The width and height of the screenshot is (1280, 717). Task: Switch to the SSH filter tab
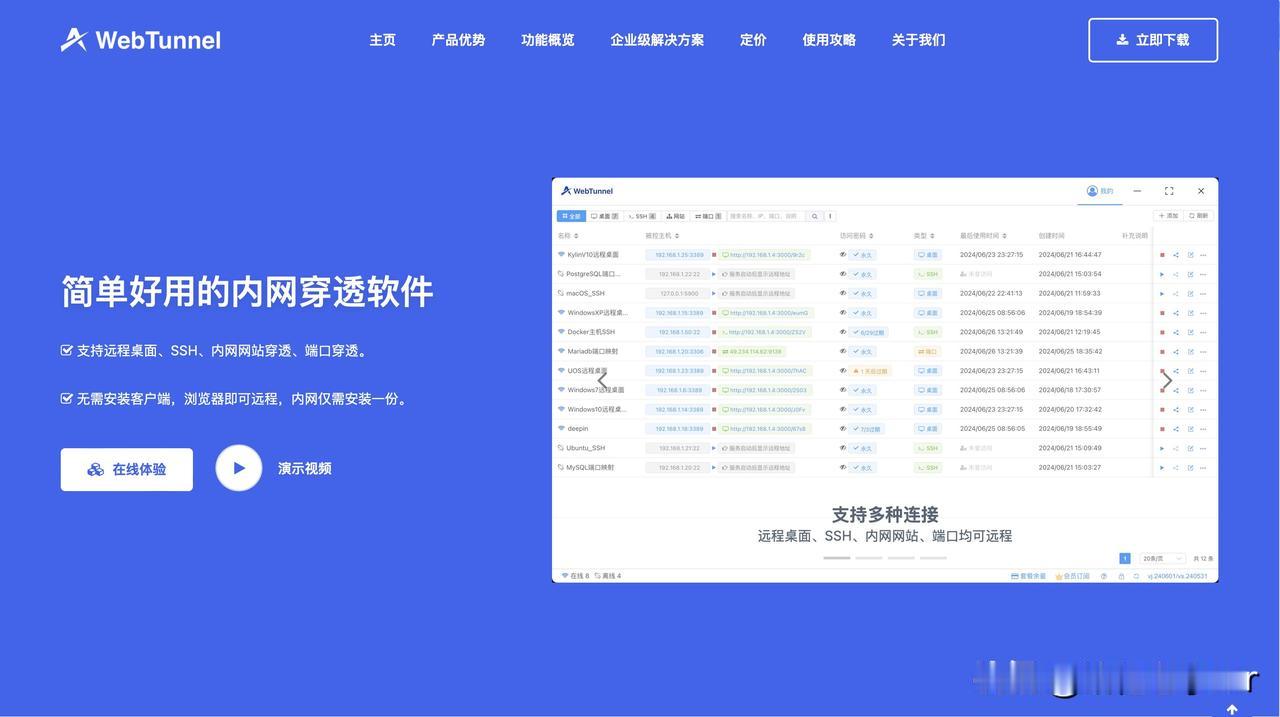point(639,216)
